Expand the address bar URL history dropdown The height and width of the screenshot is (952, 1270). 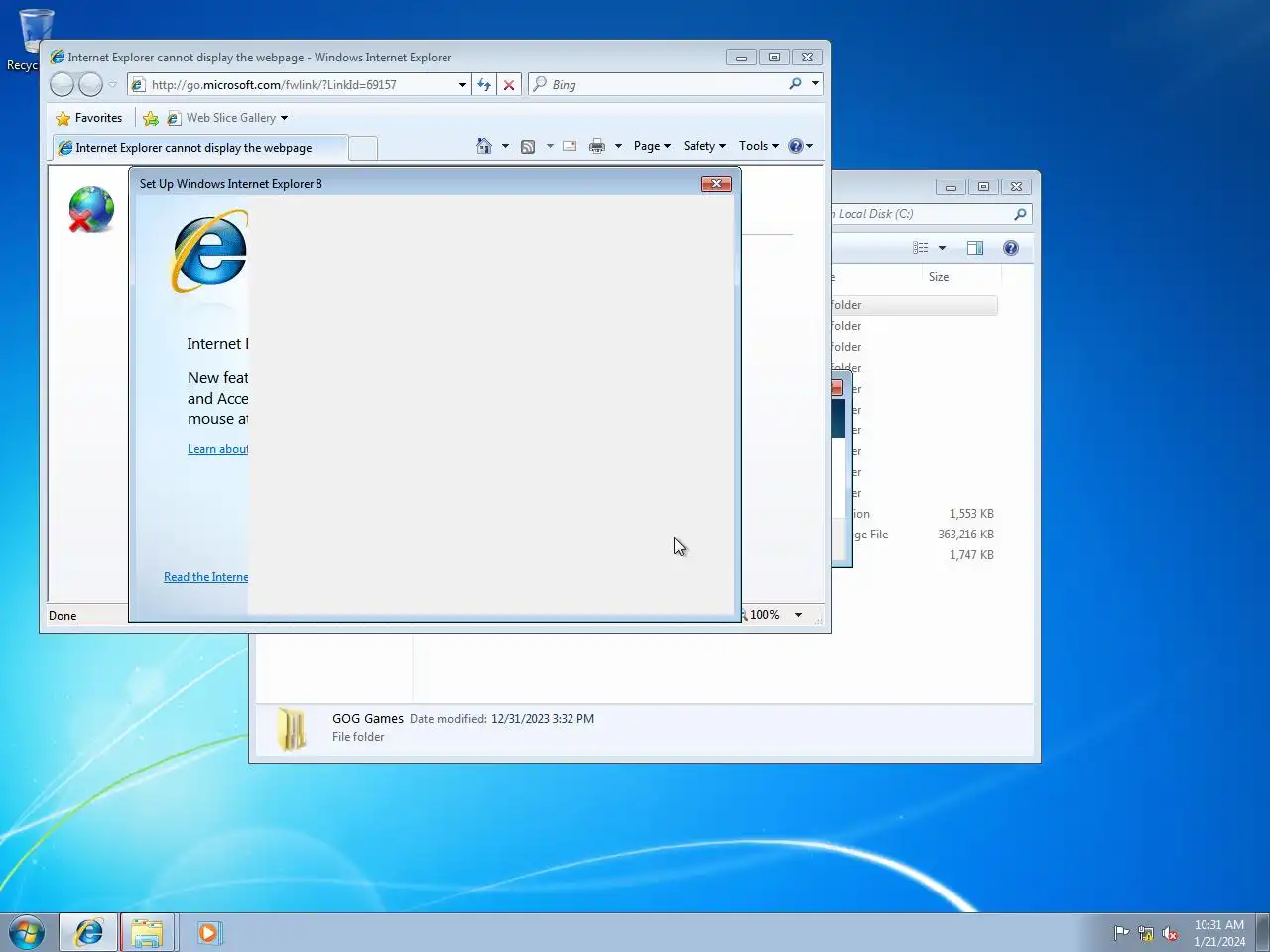(x=462, y=85)
